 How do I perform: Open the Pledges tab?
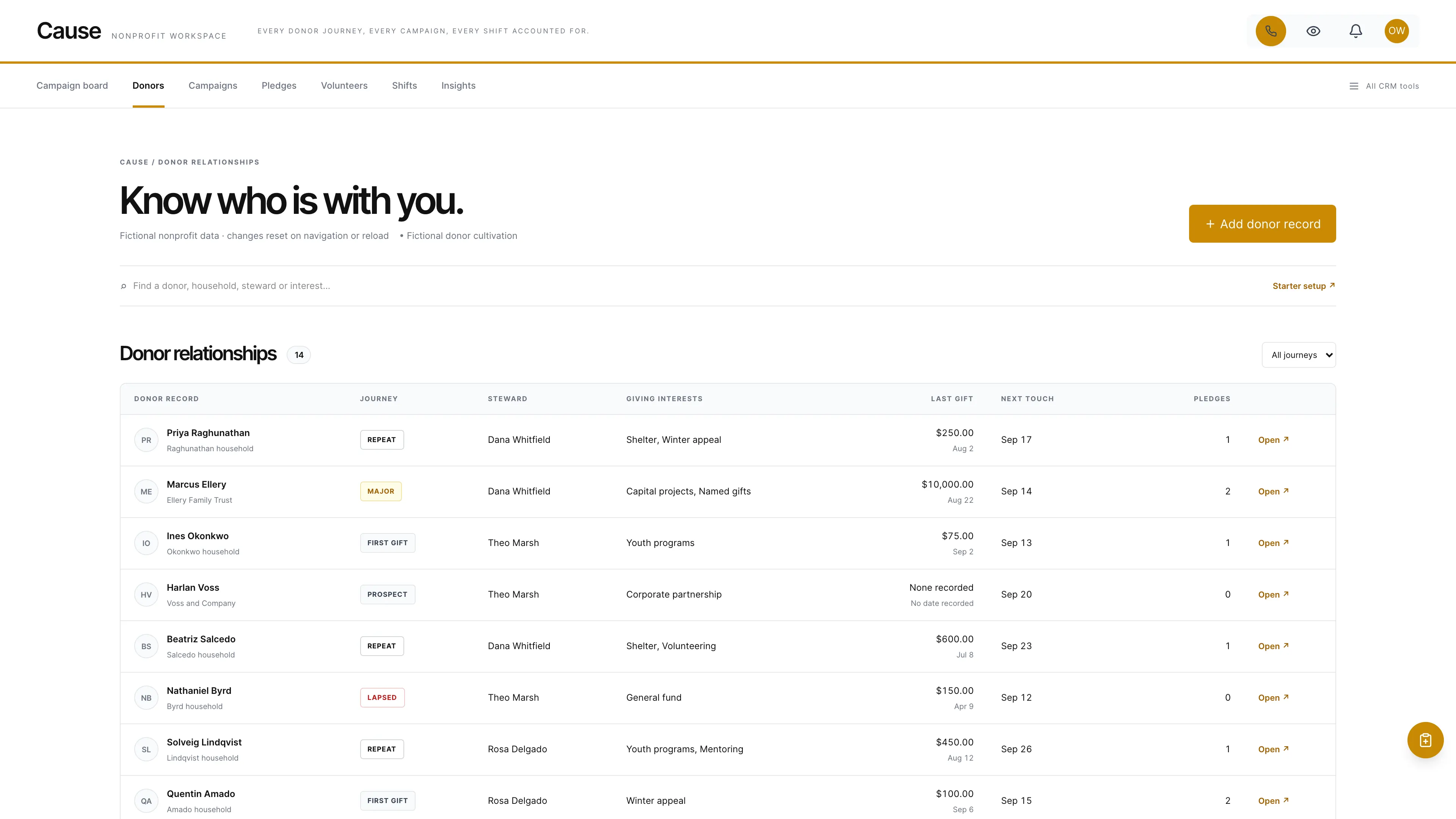coord(279,86)
